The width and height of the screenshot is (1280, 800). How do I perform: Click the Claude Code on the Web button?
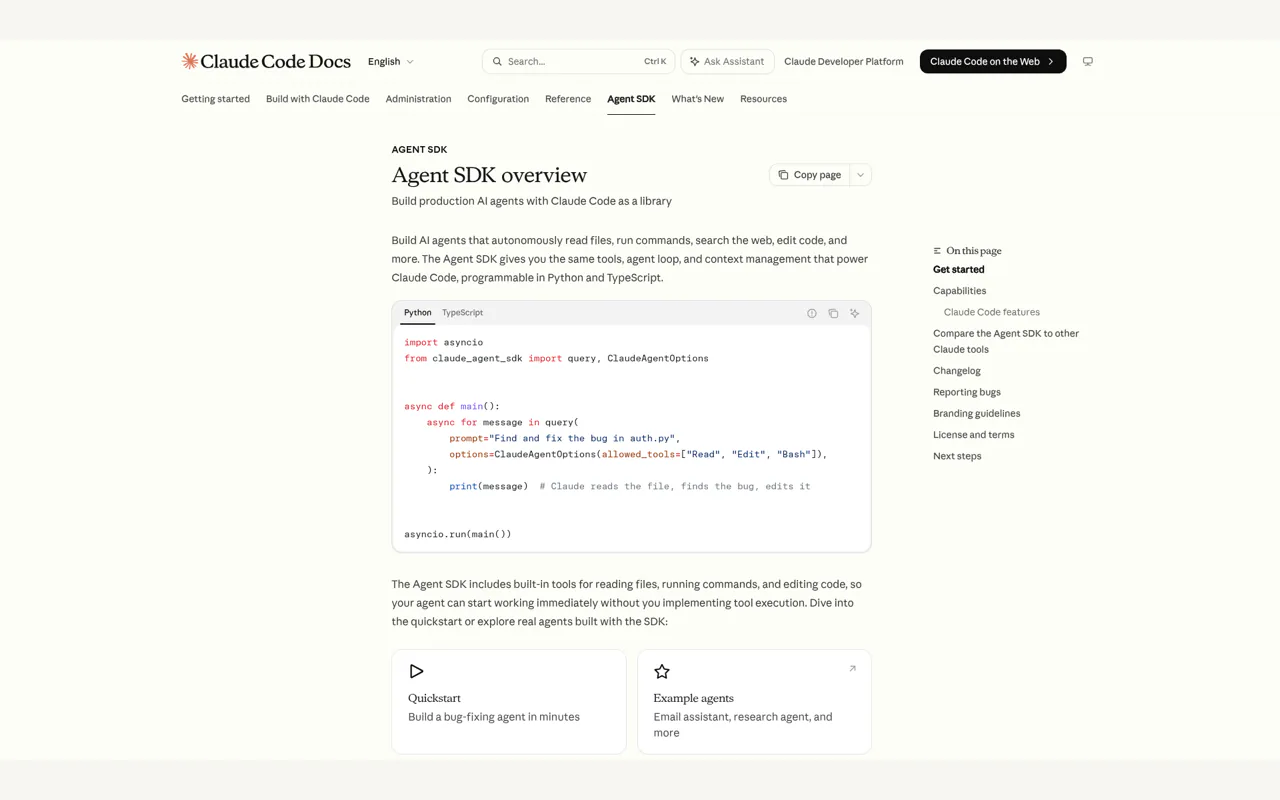click(993, 62)
